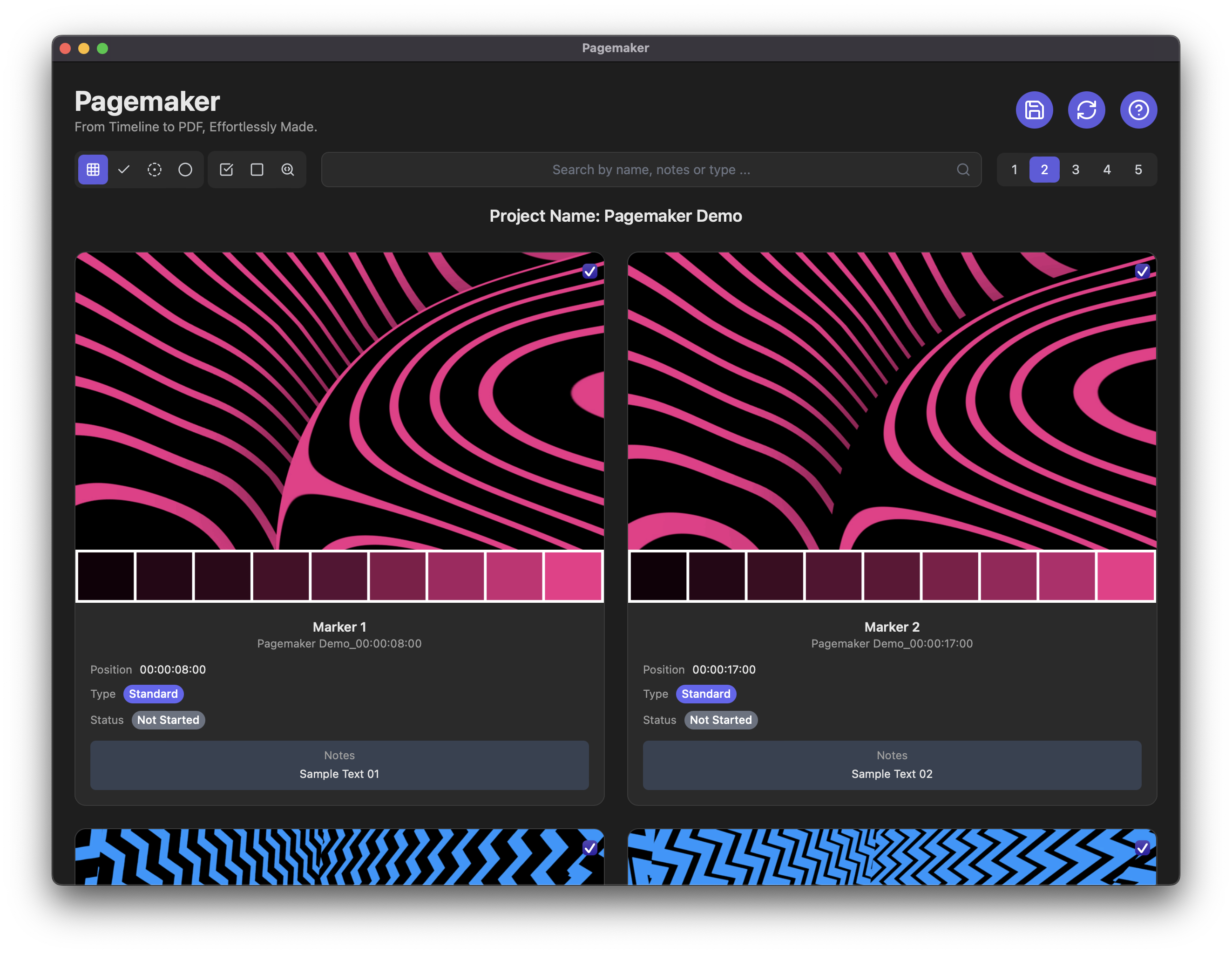Image resolution: width=1232 pixels, height=954 pixels.
Task: Open the Help question-mark button
Action: pos(1138,109)
